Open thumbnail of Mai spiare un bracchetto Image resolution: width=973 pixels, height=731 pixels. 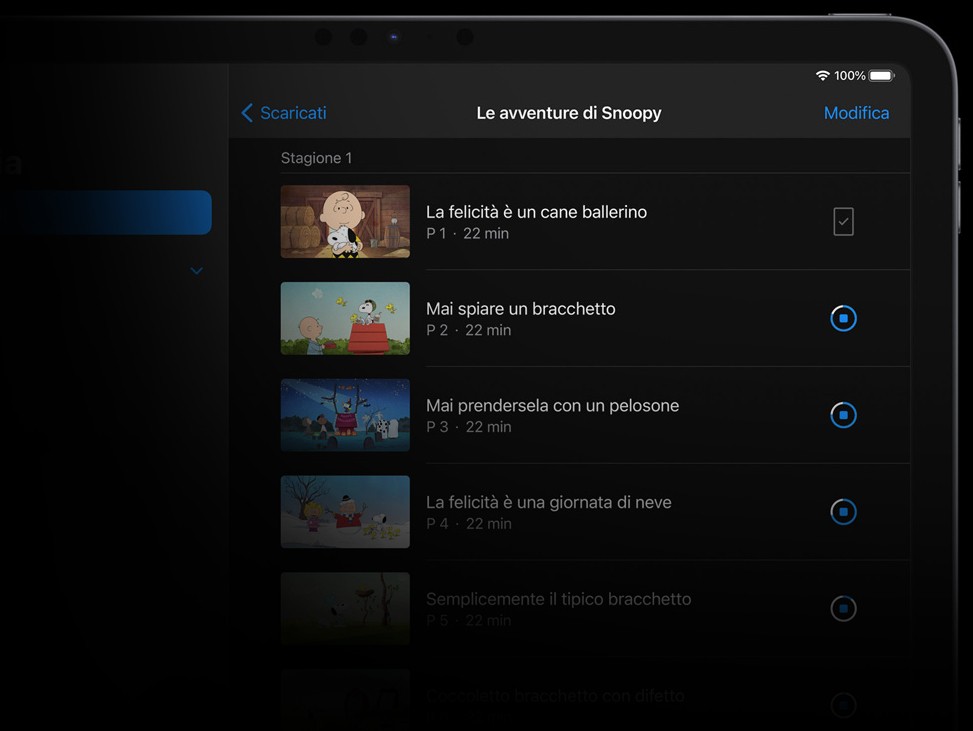[x=345, y=319]
